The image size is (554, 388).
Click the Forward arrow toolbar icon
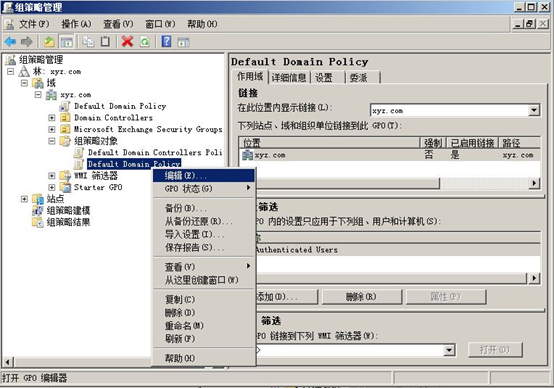[27, 42]
